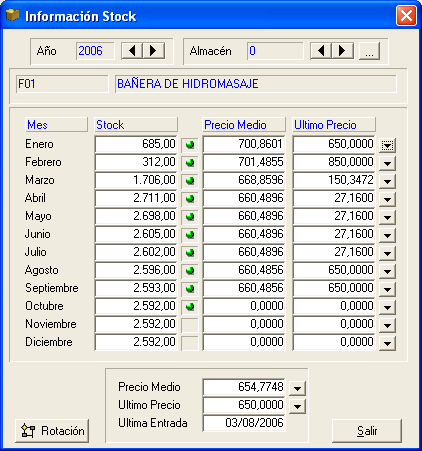Open the dropdown arrow in the Enero row
The width and height of the screenshot is (422, 451).
tap(387, 145)
